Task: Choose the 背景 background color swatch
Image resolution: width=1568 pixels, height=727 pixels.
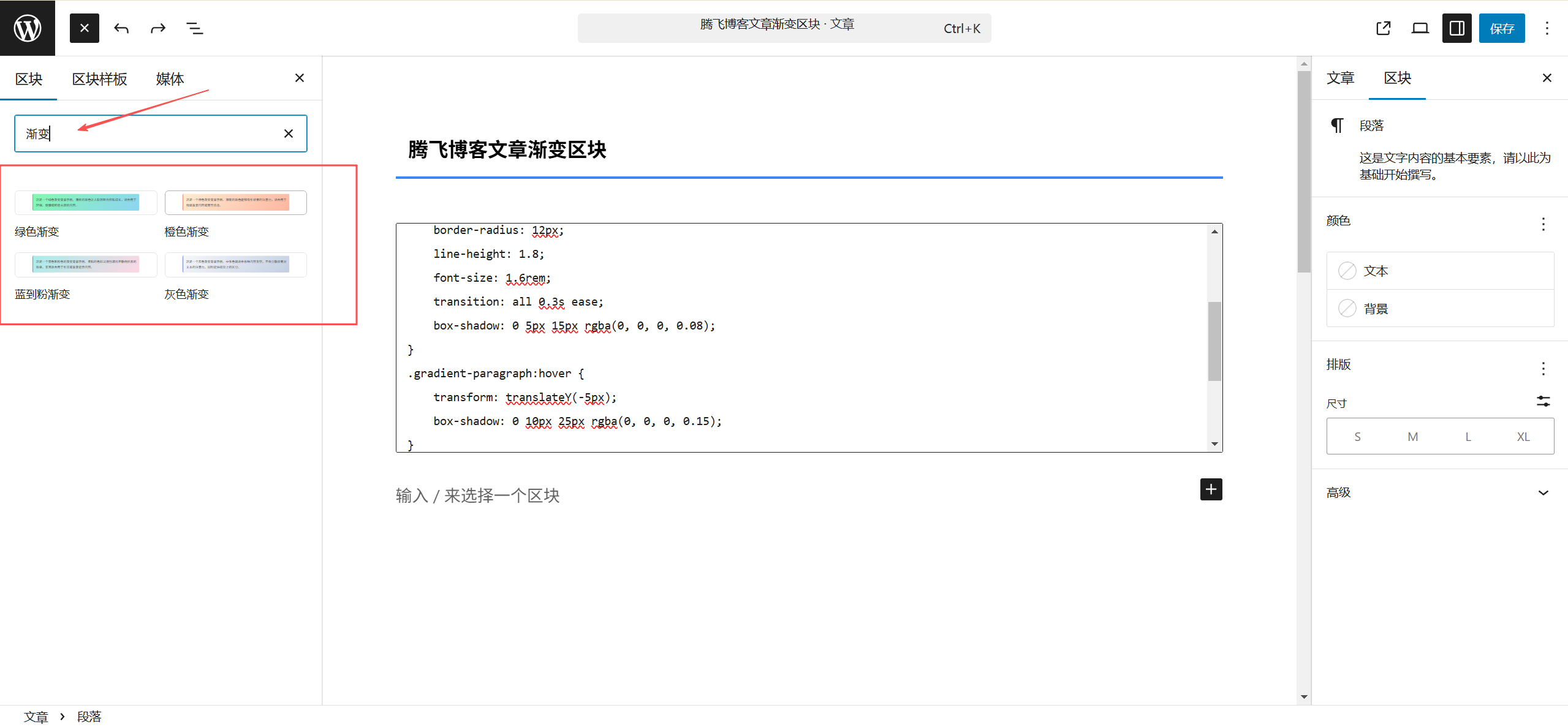Action: (1347, 308)
